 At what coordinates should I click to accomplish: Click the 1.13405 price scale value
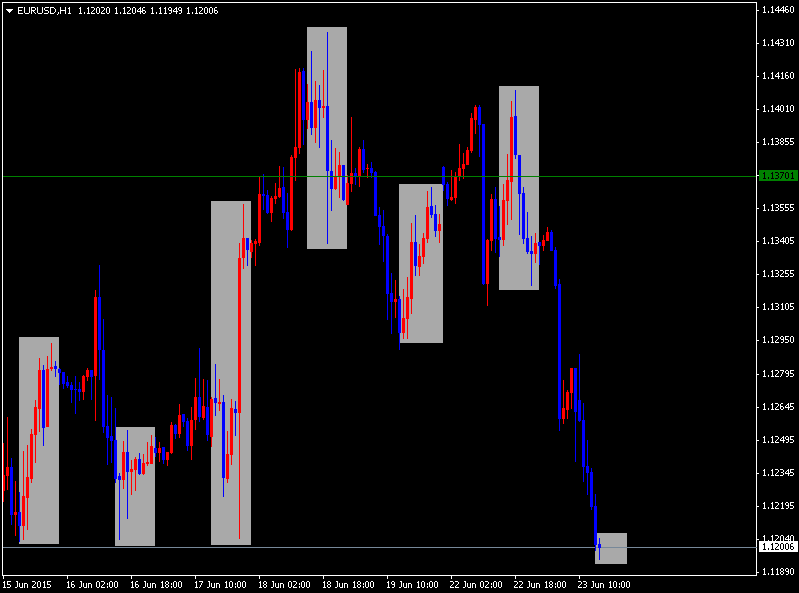pyautogui.click(x=778, y=240)
